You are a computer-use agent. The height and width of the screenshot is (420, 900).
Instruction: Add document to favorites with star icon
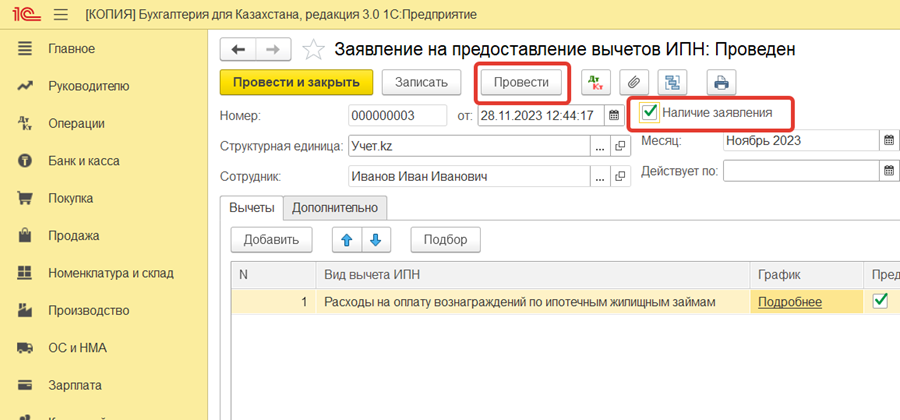click(x=313, y=50)
